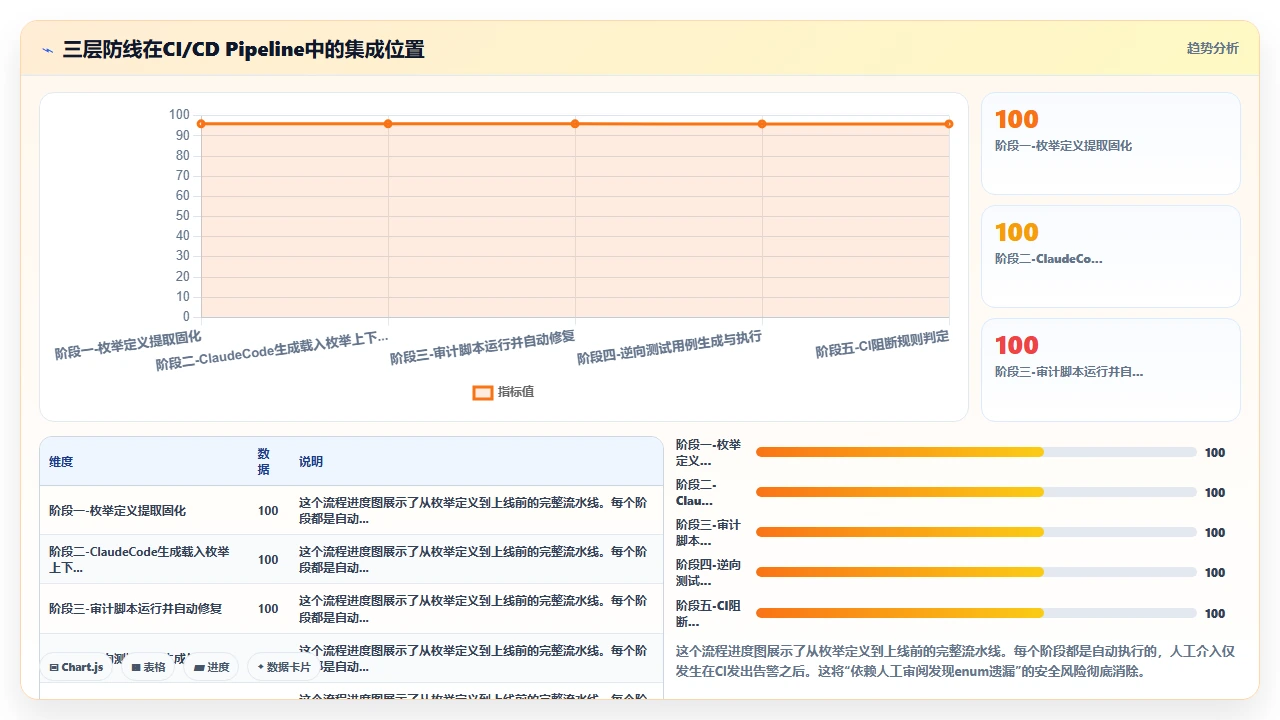Click the 100 value beside 阶段四-逆向测试 progress bar
1280x720 pixels.
pyautogui.click(x=1215, y=573)
